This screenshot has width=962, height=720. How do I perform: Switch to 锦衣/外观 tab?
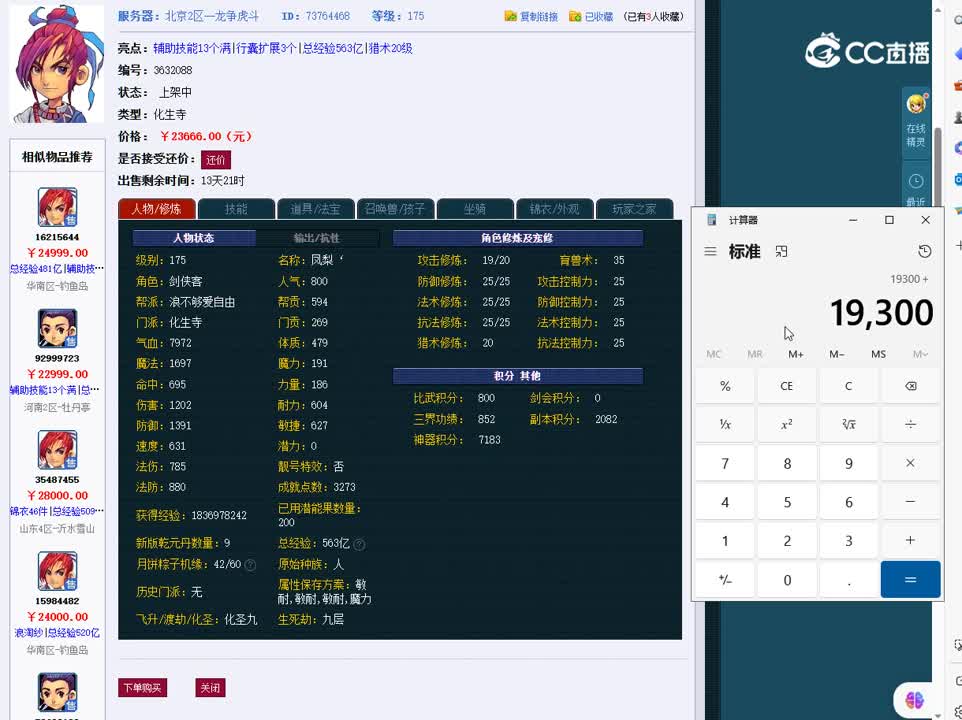[x=555, y=209]
